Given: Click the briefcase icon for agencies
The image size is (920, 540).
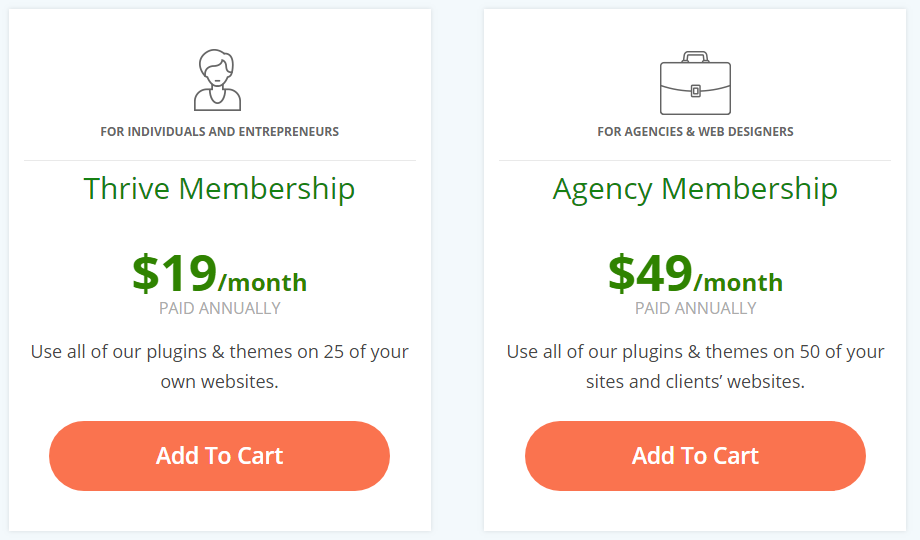Looking at the screenshot, I should coord(695,83).
